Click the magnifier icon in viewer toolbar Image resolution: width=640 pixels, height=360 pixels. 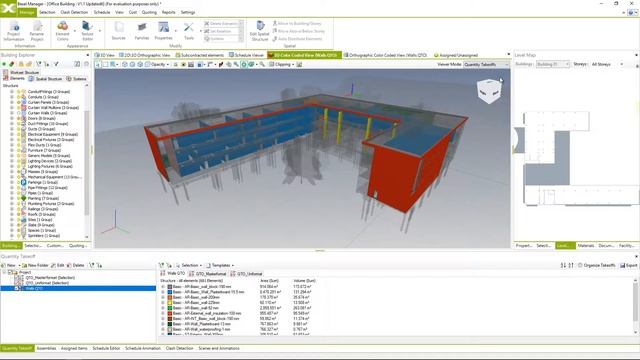coord(262,64)
